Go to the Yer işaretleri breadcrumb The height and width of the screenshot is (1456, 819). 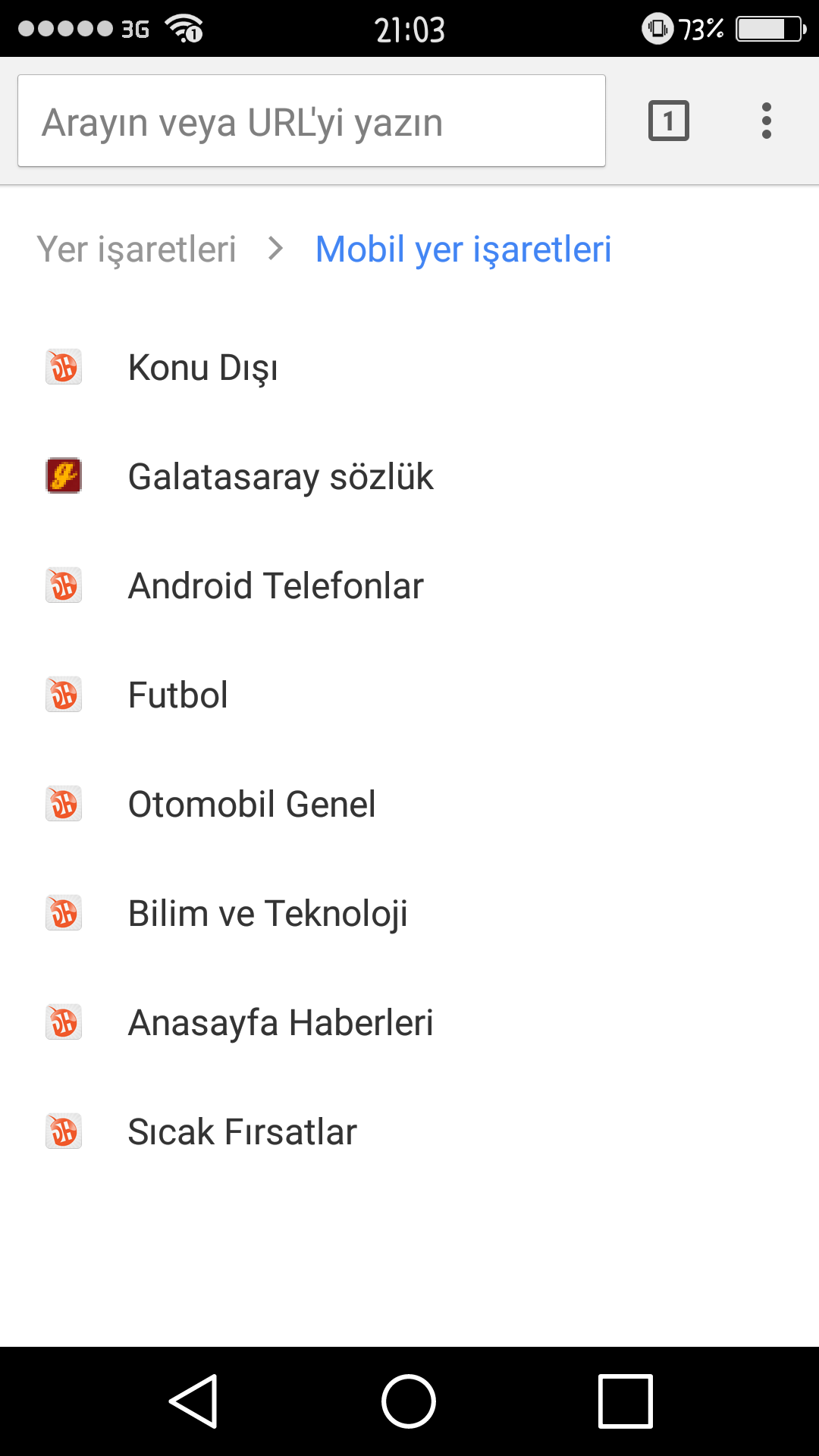coord(136,249)
